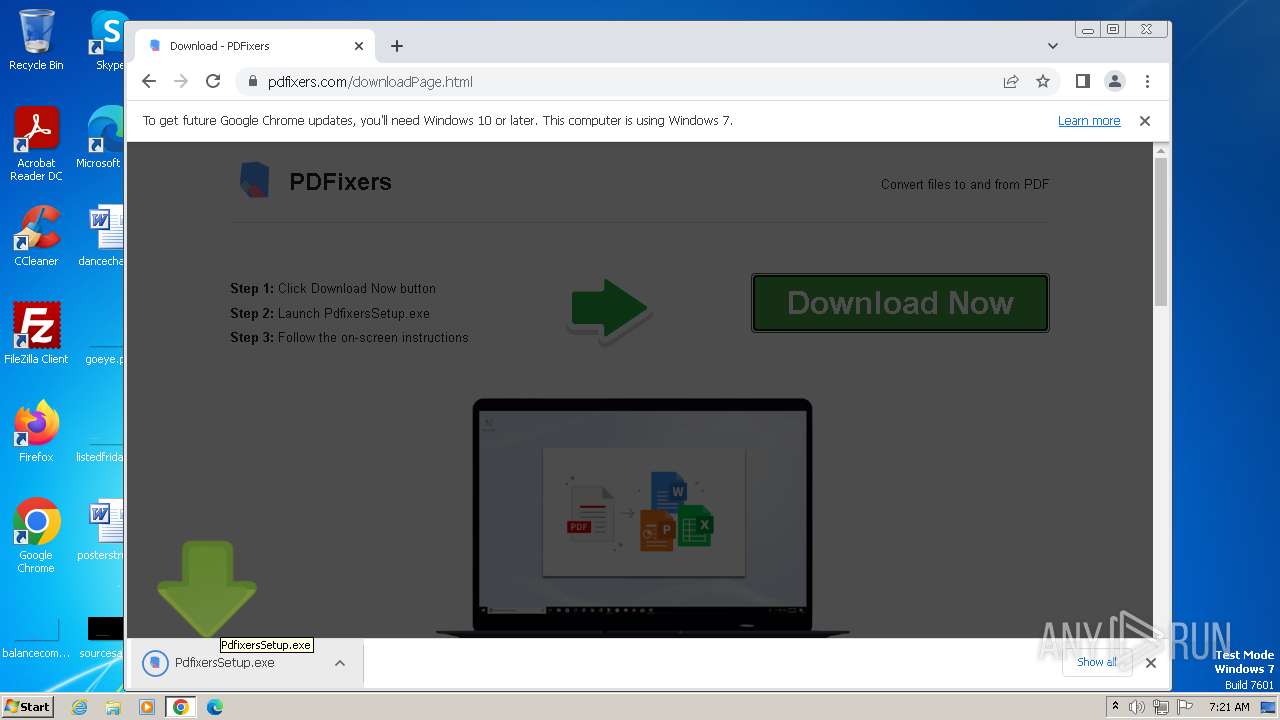1280x720 pixels.
Task: Click the taskbar clock 7:21 AM
Action: [1229, 707]
